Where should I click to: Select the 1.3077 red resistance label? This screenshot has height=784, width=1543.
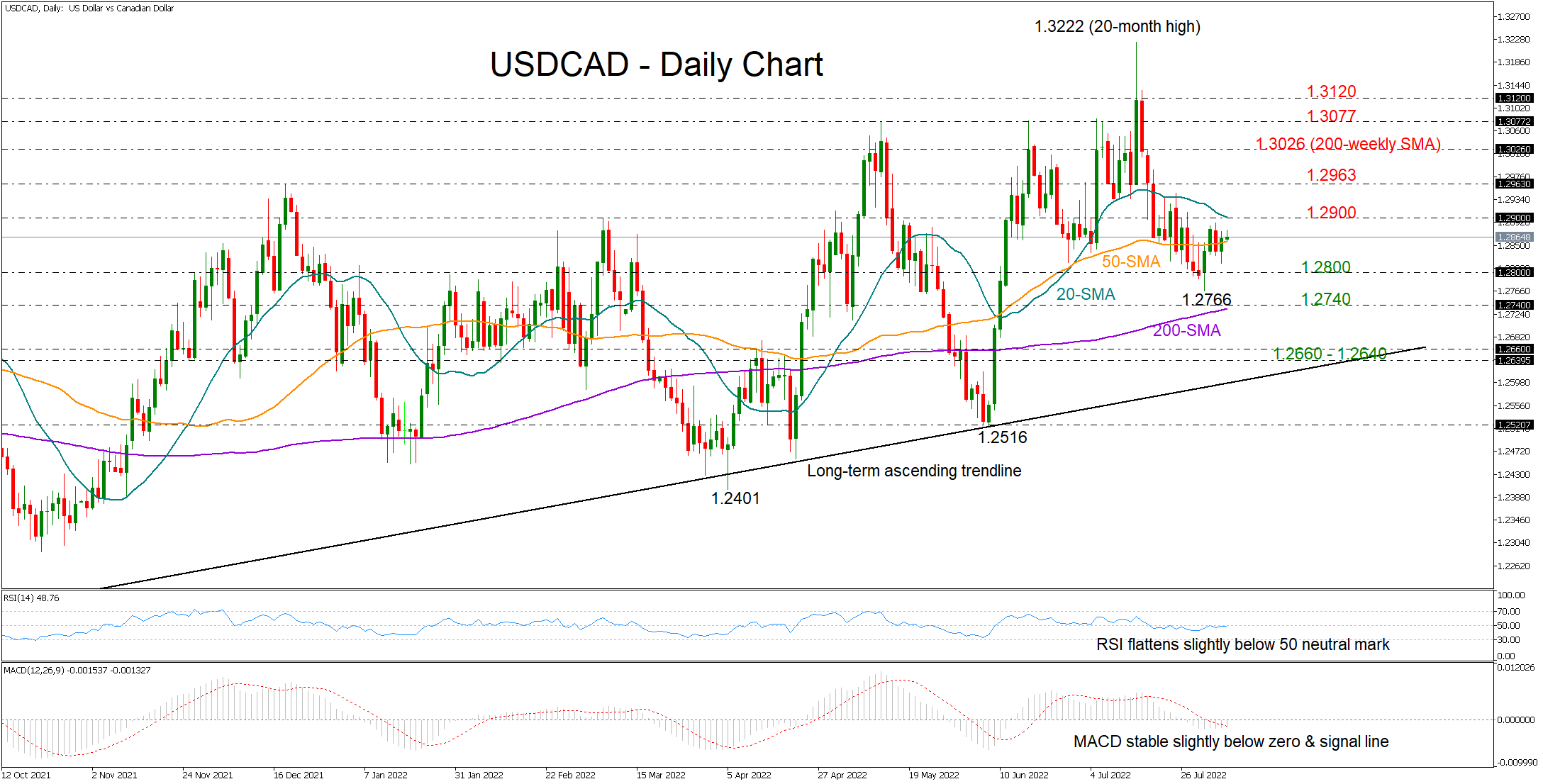(1331, 116)
